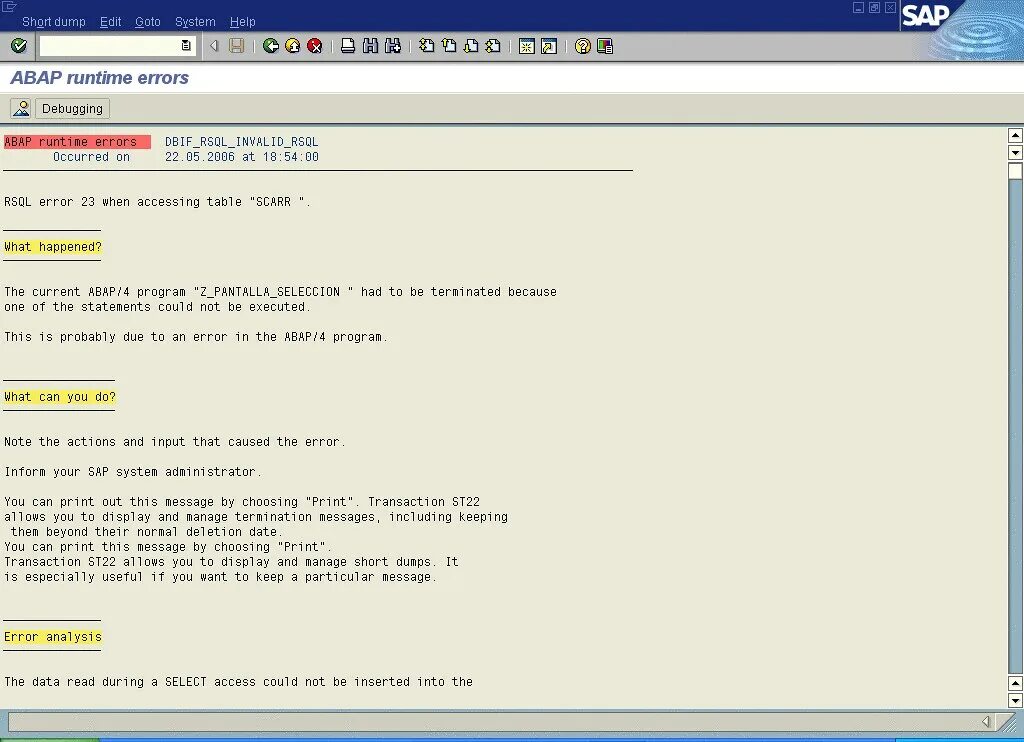1024x742 pixels.
Task: Go to the next page icon
Action: click(x=471, y=46)
